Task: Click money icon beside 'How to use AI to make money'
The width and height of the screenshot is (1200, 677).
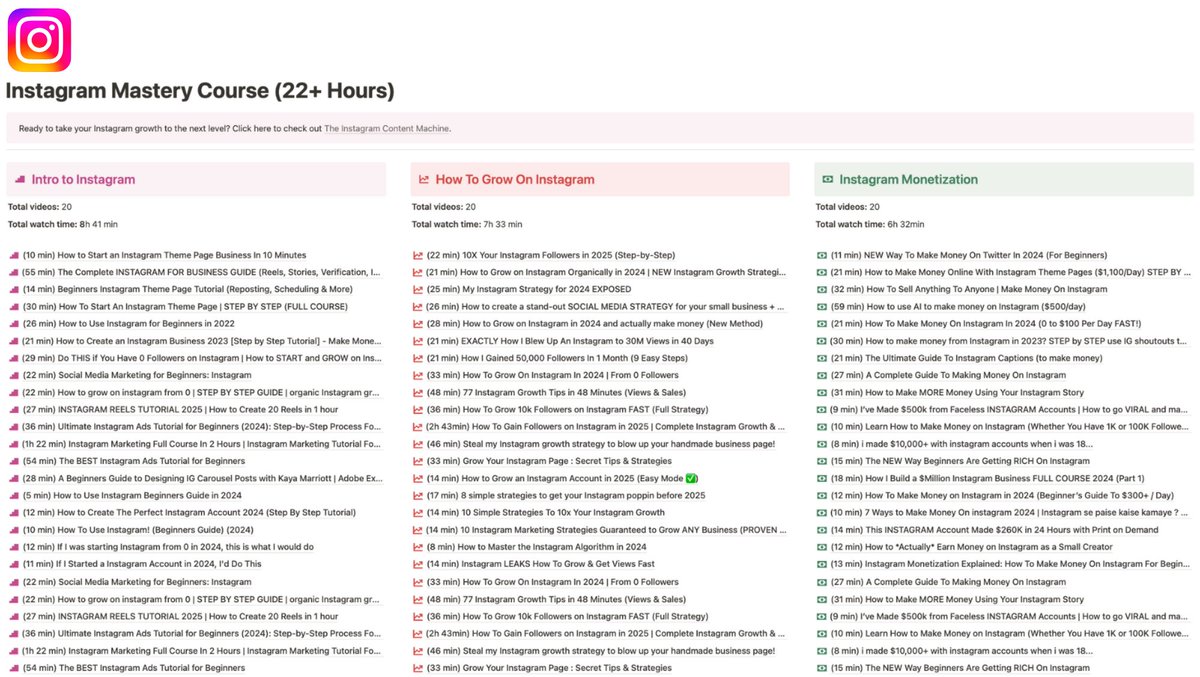Action: pyautogui.click(x=822, y=306)
